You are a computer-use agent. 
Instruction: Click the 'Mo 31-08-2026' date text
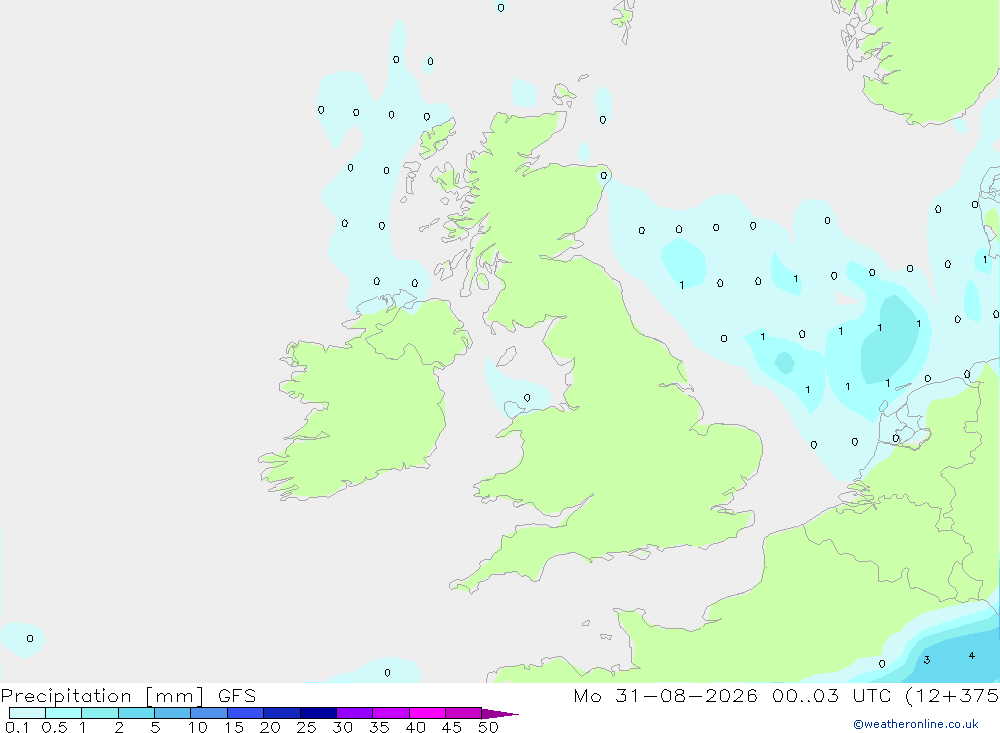coord(665,695)
